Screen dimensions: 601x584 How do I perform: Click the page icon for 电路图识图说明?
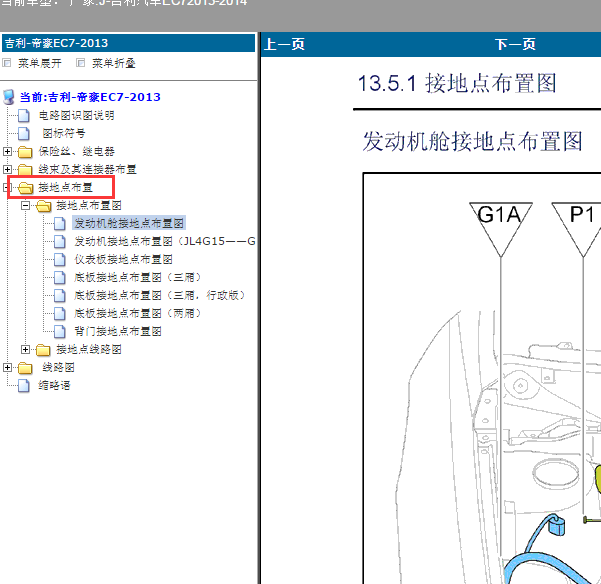click(x=24, y=115)
